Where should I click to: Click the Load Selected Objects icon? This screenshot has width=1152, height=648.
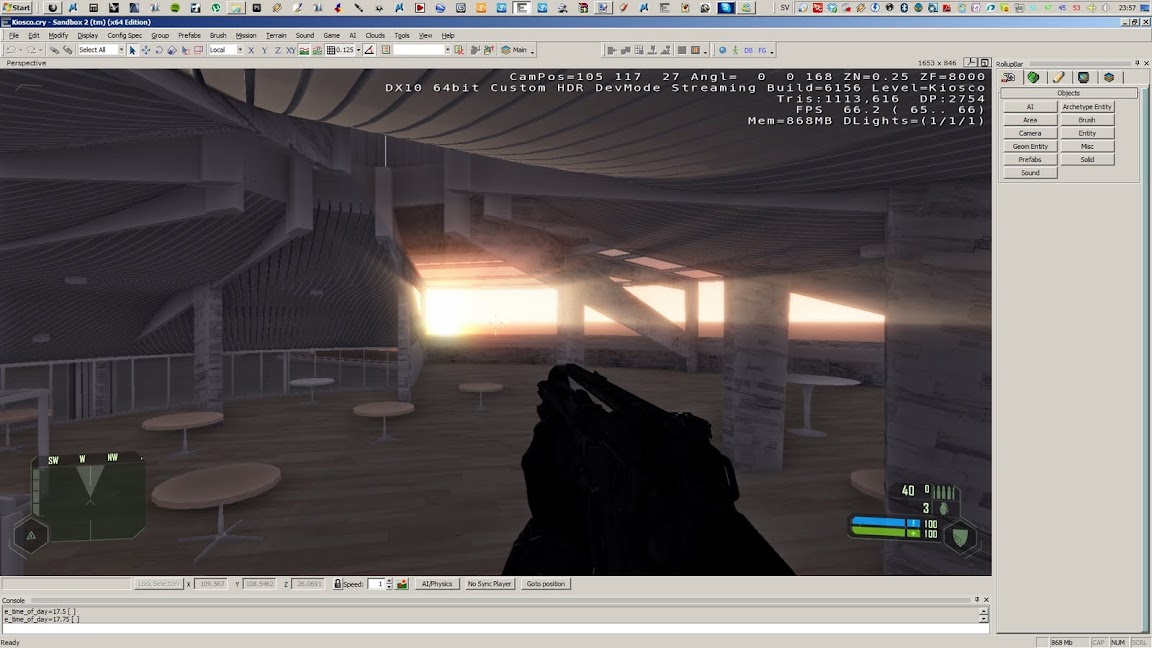489,50
